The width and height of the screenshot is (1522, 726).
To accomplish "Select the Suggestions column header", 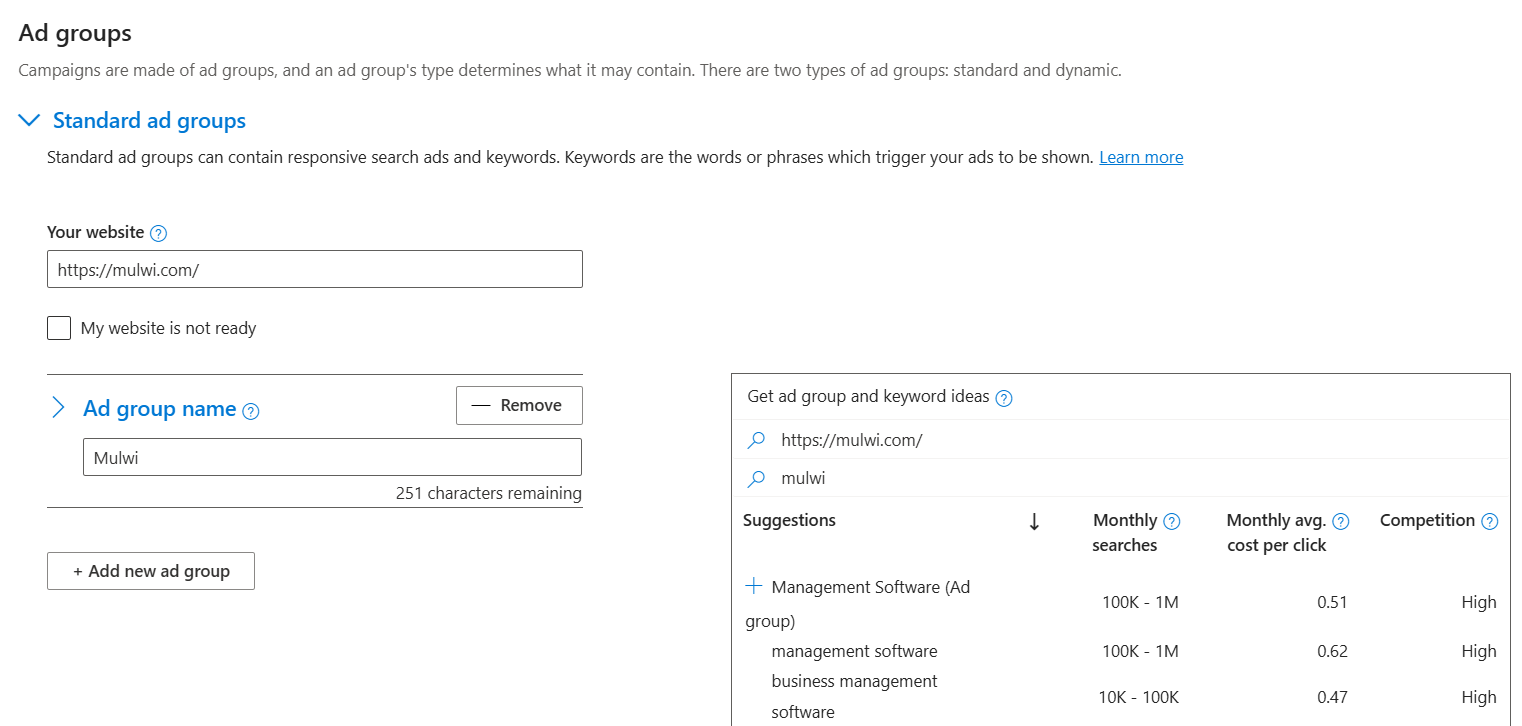I will (x=790, y=520).
